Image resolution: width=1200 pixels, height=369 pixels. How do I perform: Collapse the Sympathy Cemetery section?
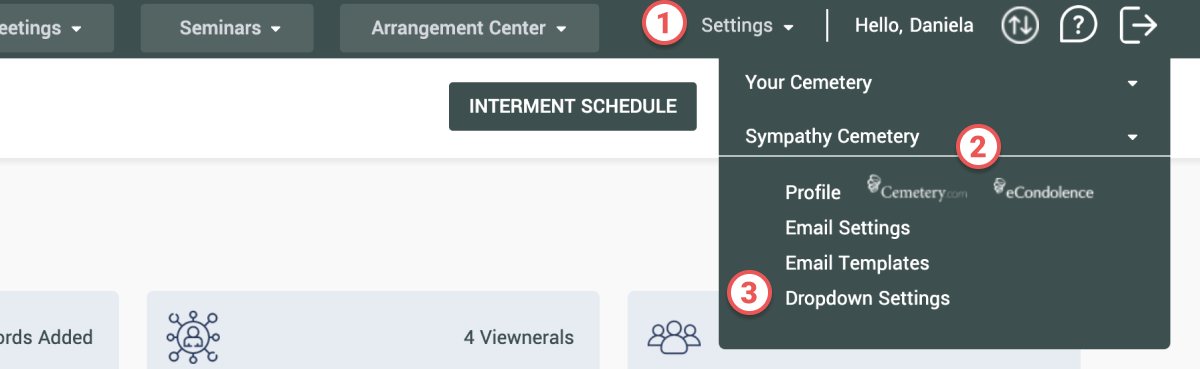[1132, 137]
